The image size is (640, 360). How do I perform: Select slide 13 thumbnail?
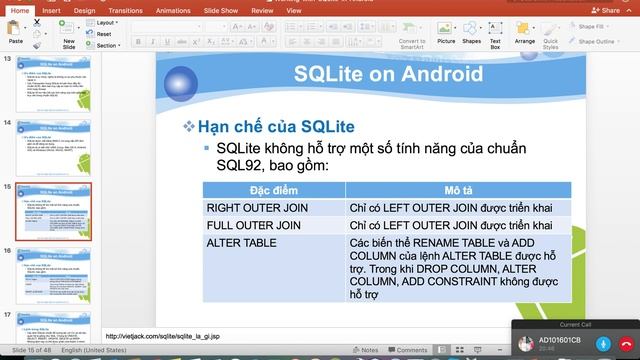tap(53, 84)
